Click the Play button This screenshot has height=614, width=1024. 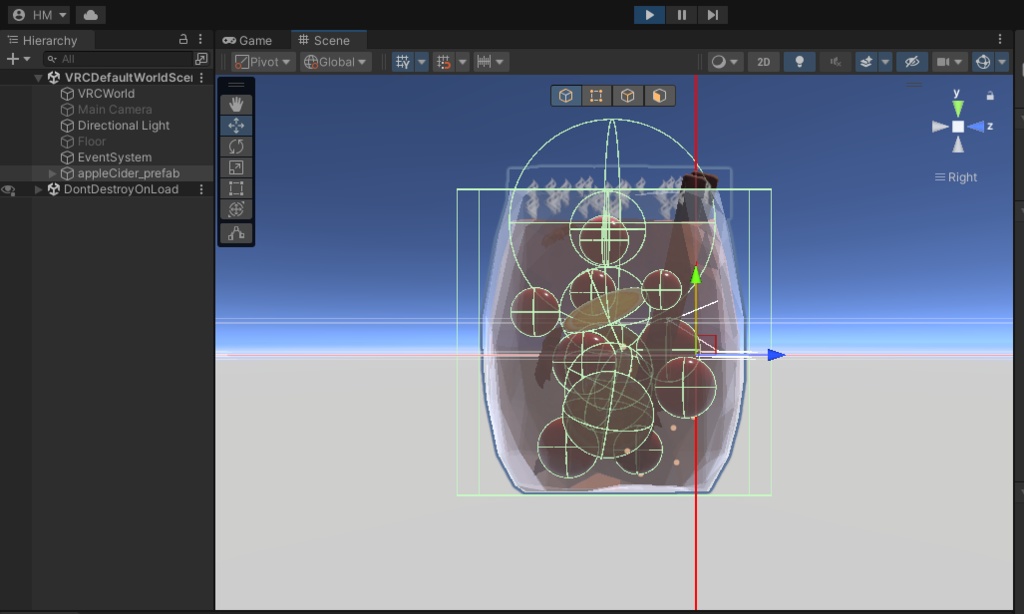(649, 15)
